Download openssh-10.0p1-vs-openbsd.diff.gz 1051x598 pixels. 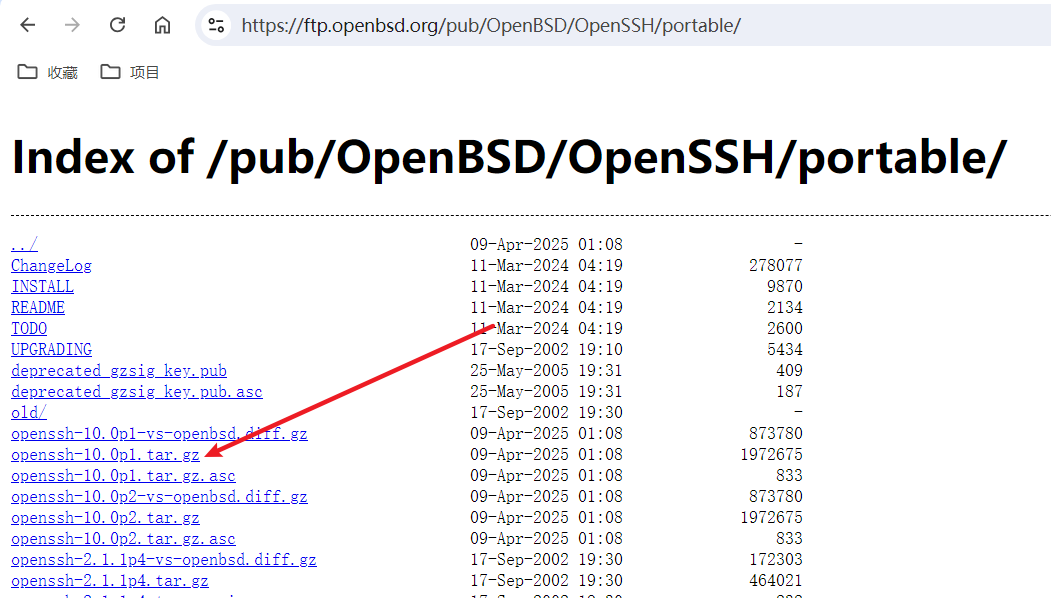[x=160, y=434]
